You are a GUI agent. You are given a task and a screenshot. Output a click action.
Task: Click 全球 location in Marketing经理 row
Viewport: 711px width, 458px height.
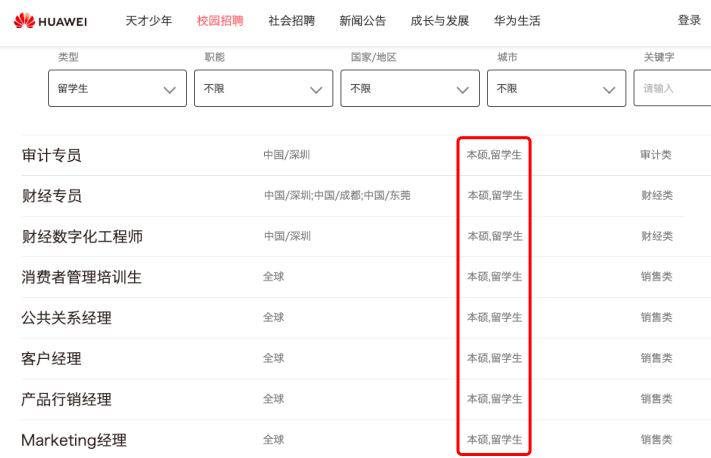point(273,439)
